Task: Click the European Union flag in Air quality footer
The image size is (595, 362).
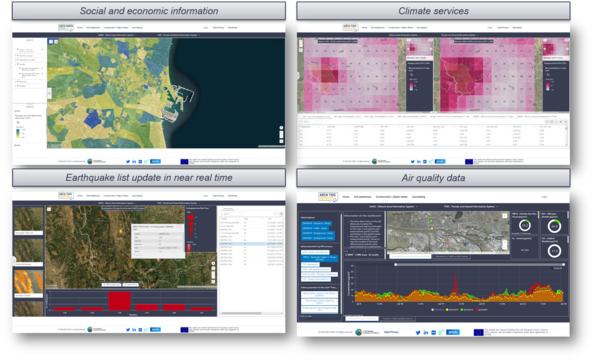Action: point(479,332)
